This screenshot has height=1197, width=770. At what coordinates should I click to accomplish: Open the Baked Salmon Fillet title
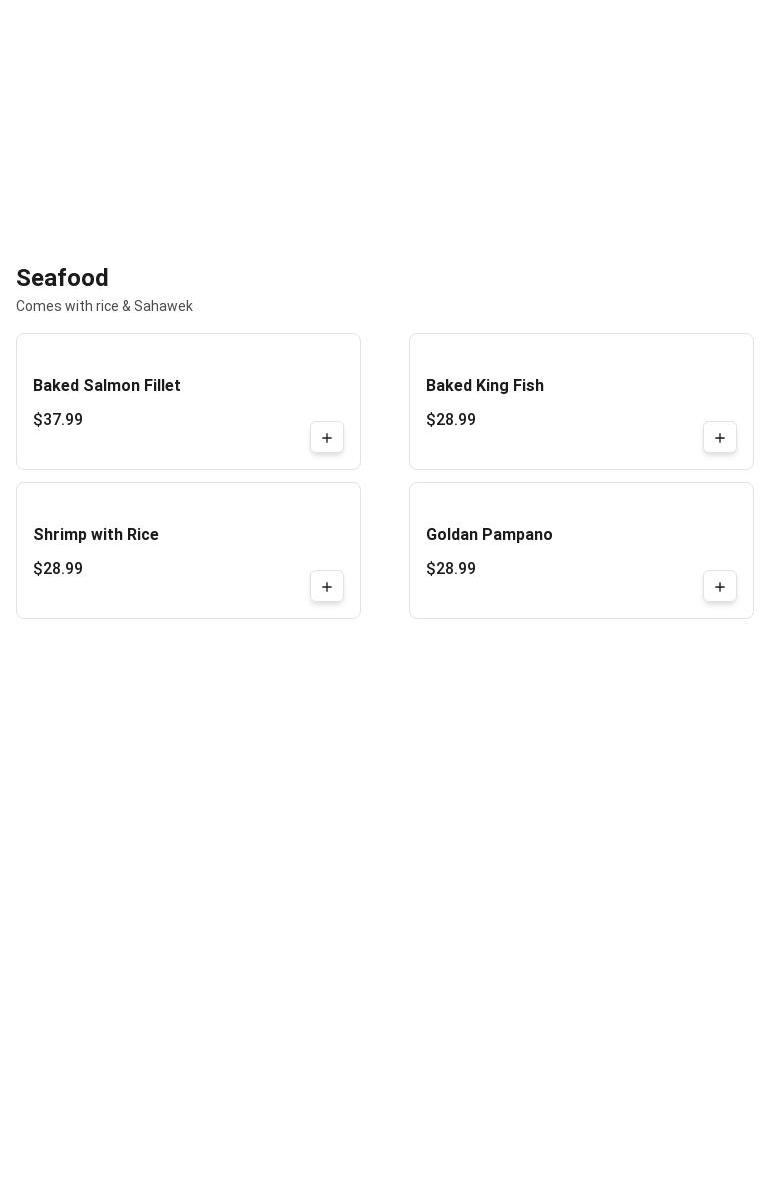click(x=107, y=386)
